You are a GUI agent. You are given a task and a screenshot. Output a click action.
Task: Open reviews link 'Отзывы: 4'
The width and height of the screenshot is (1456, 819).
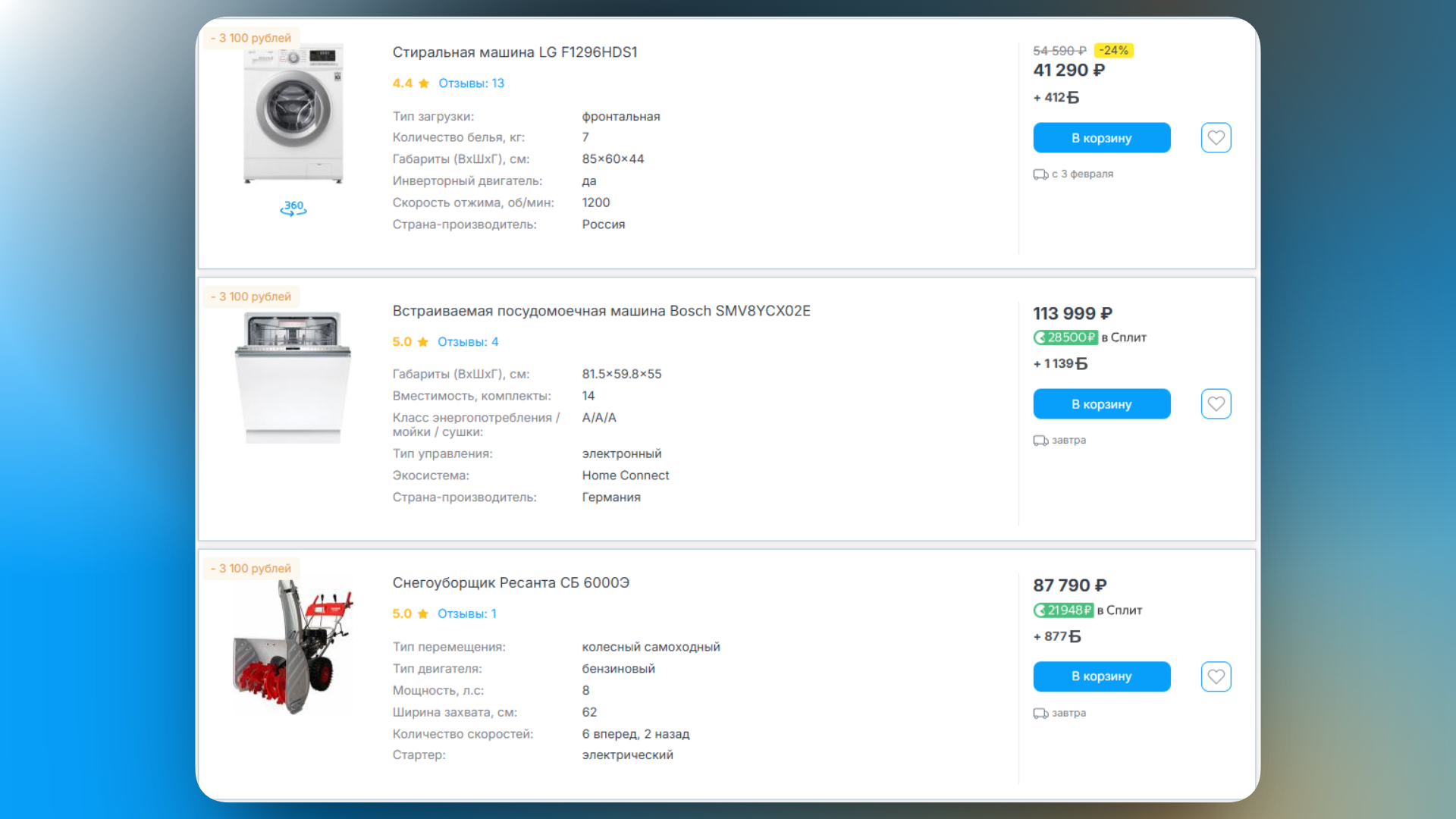tap(468, 342)
